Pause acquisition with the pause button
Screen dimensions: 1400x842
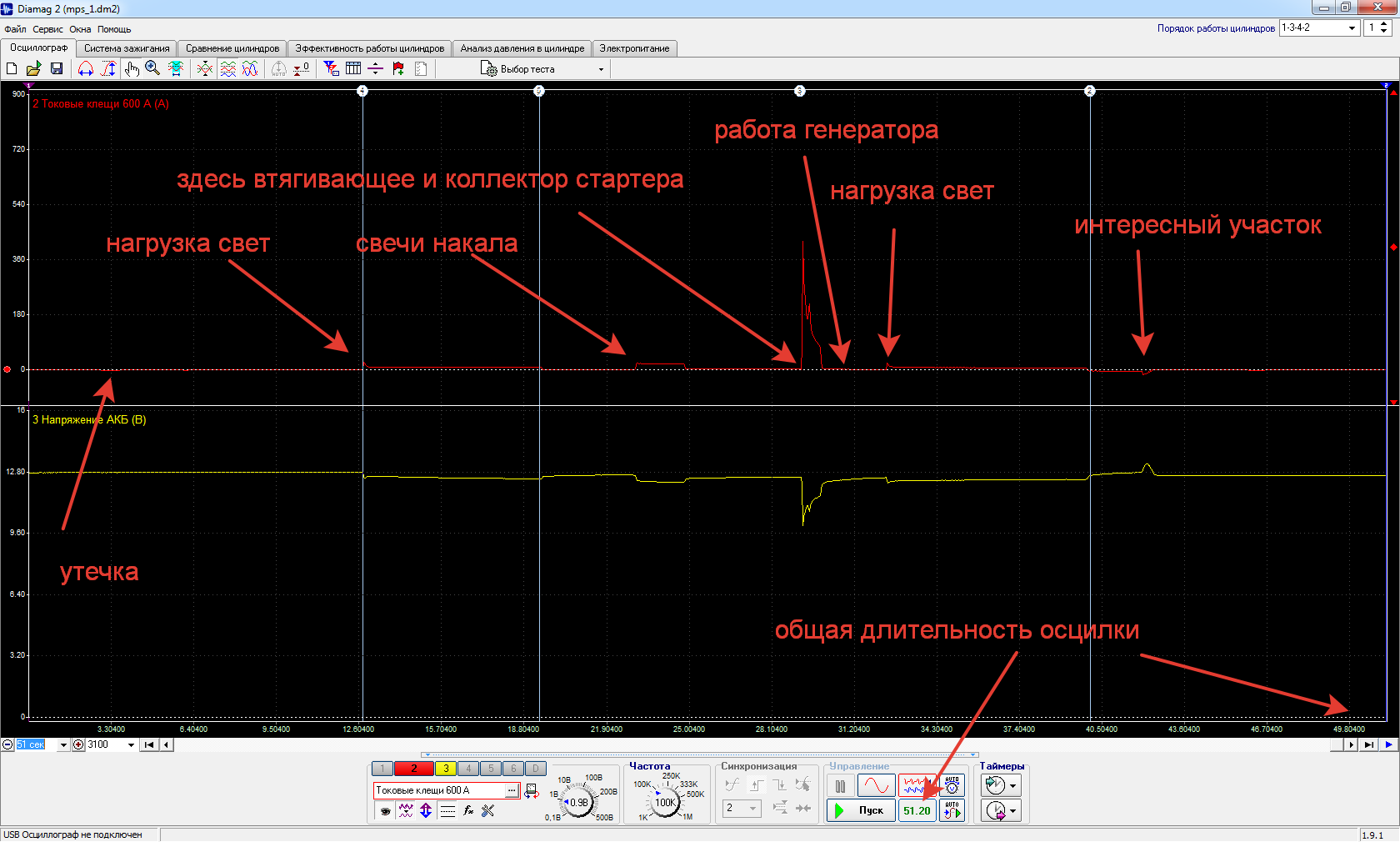tap(840, 785)
